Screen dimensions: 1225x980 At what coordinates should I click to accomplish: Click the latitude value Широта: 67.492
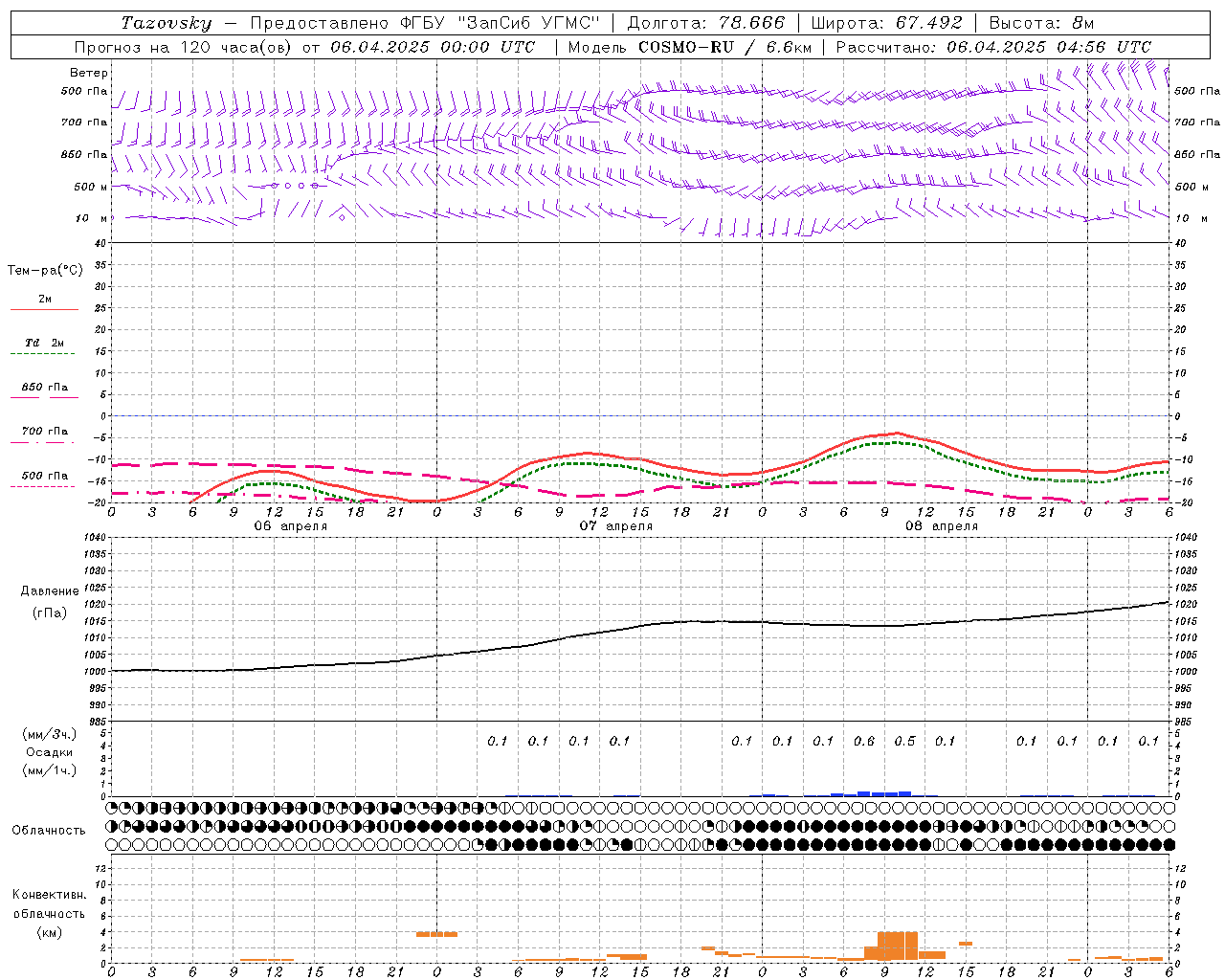886,23
